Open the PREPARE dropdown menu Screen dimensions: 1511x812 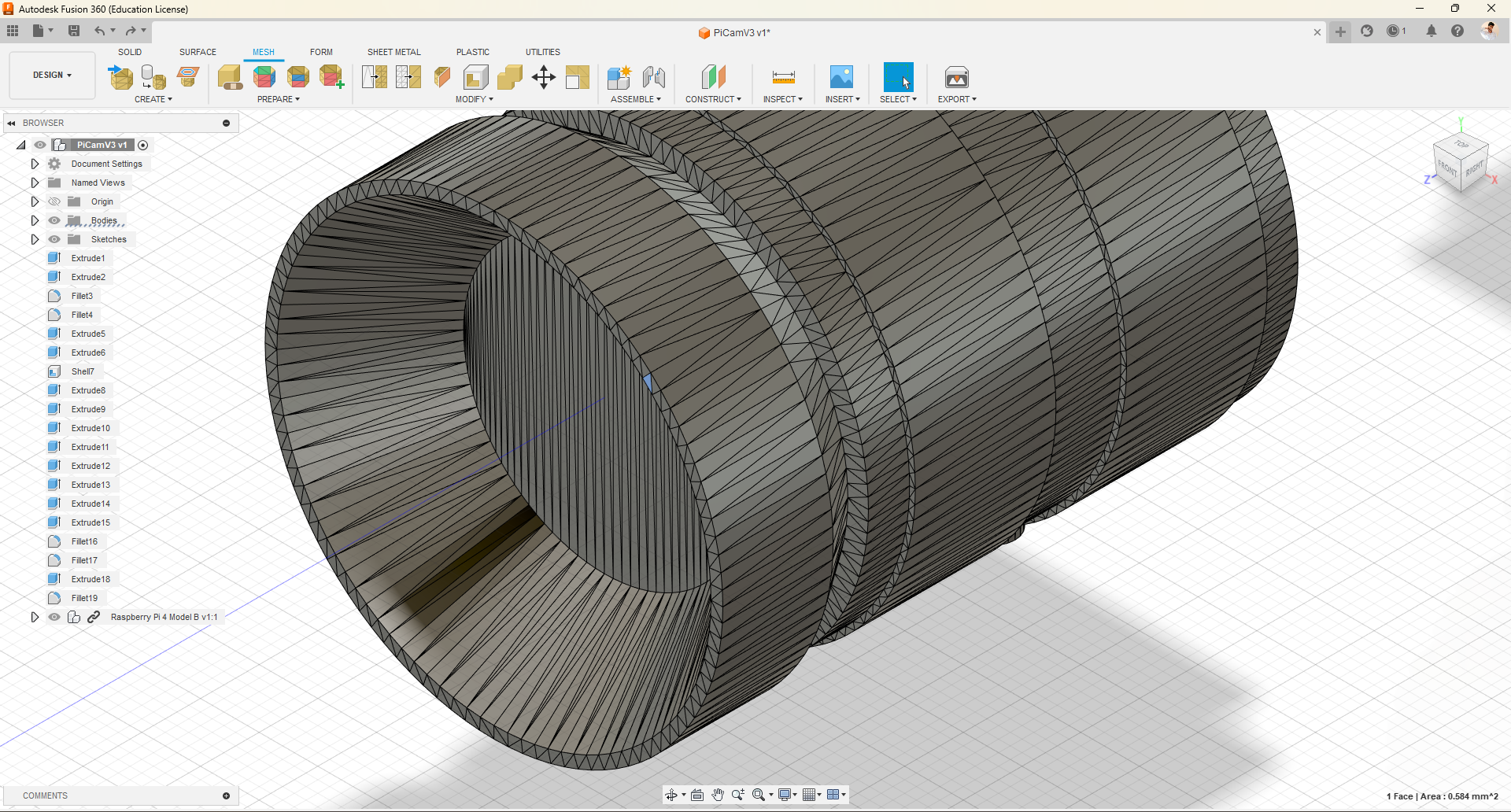tap(279, 99)
